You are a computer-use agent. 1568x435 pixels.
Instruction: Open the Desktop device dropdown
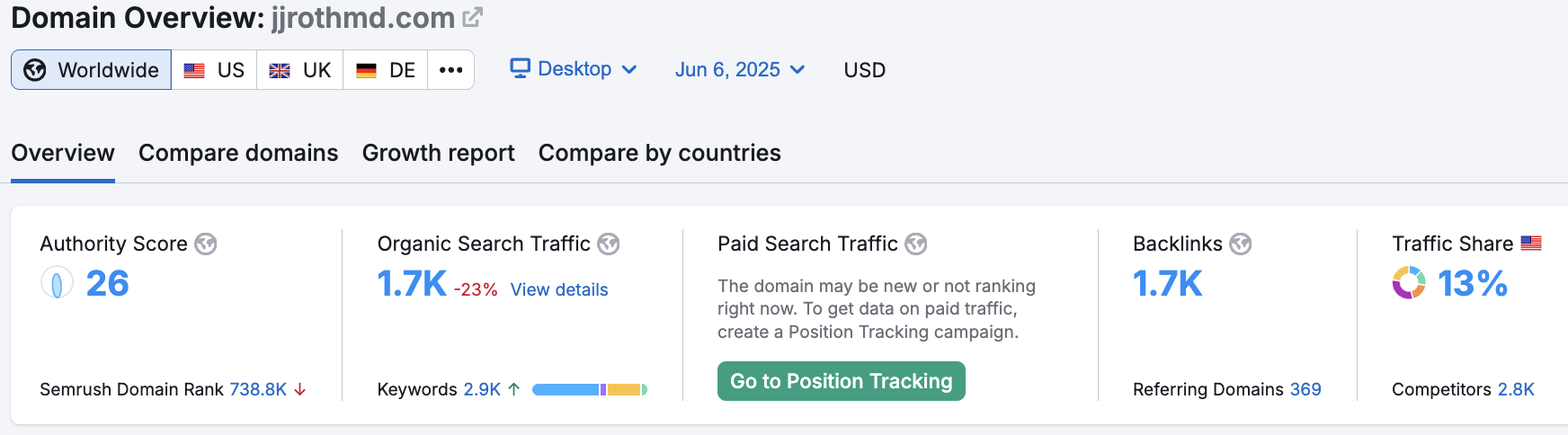coord(574,69)
